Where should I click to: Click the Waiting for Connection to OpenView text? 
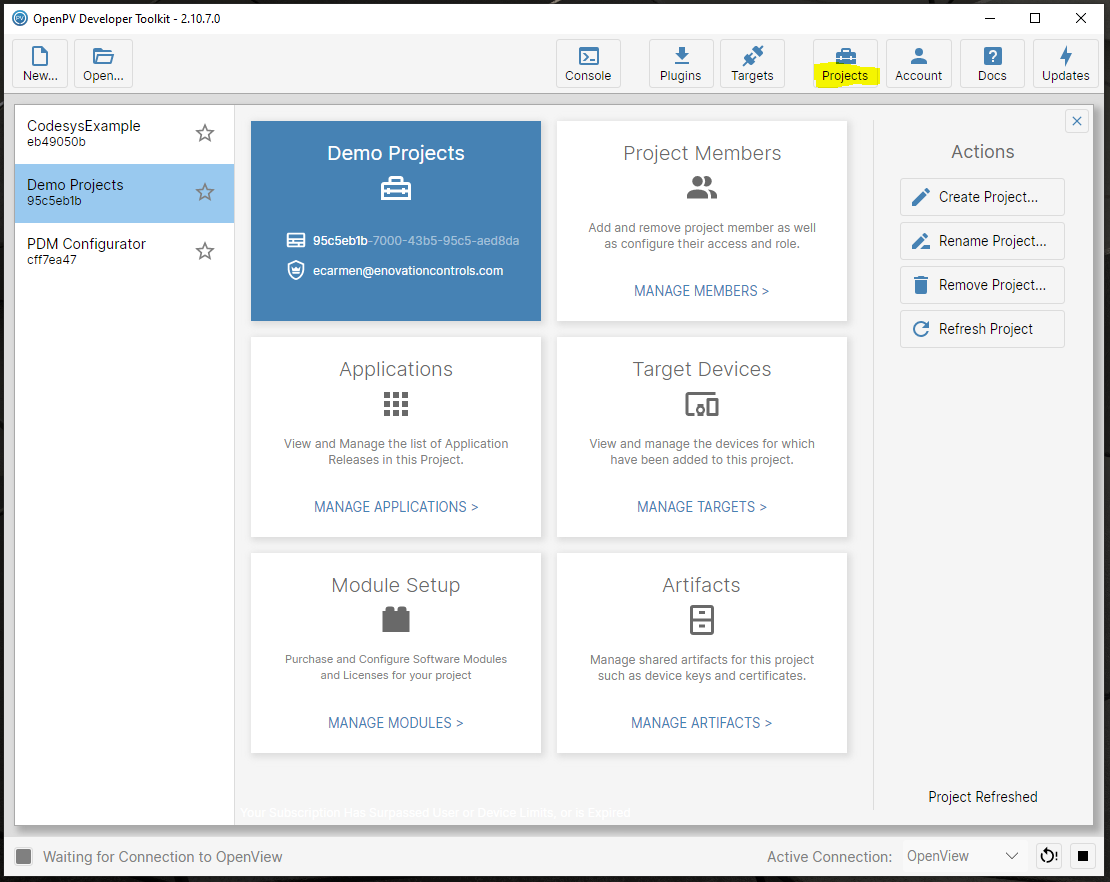(x=163, y=857)
